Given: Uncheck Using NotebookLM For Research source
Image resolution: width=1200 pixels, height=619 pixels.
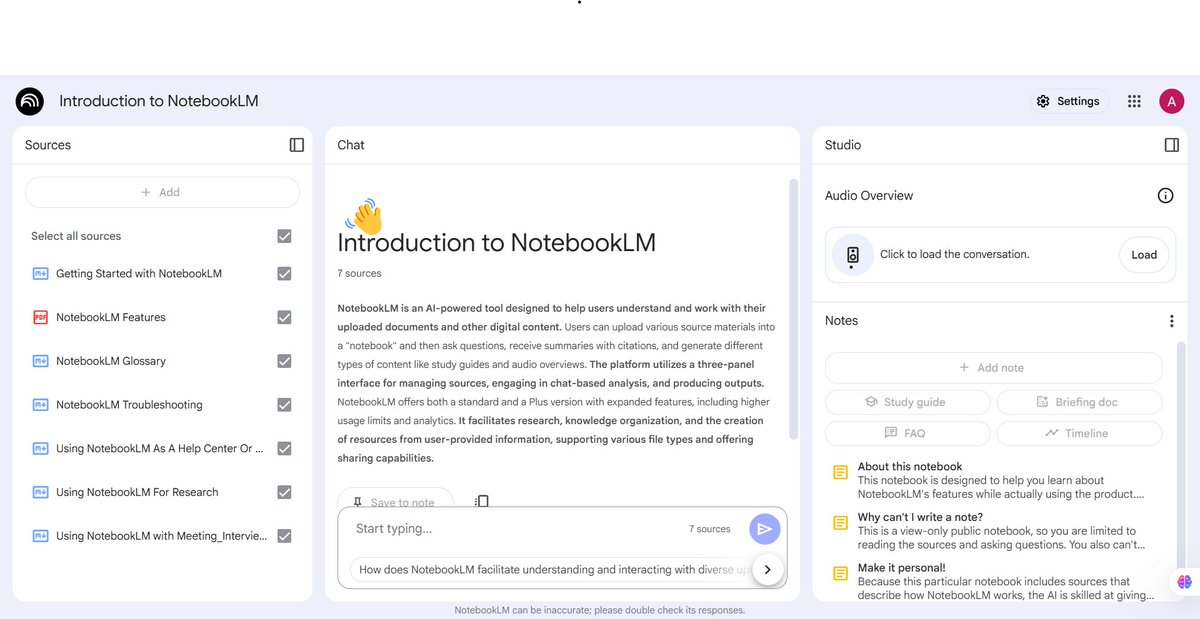Looking at the screenshot, I should tap(284, 492).
